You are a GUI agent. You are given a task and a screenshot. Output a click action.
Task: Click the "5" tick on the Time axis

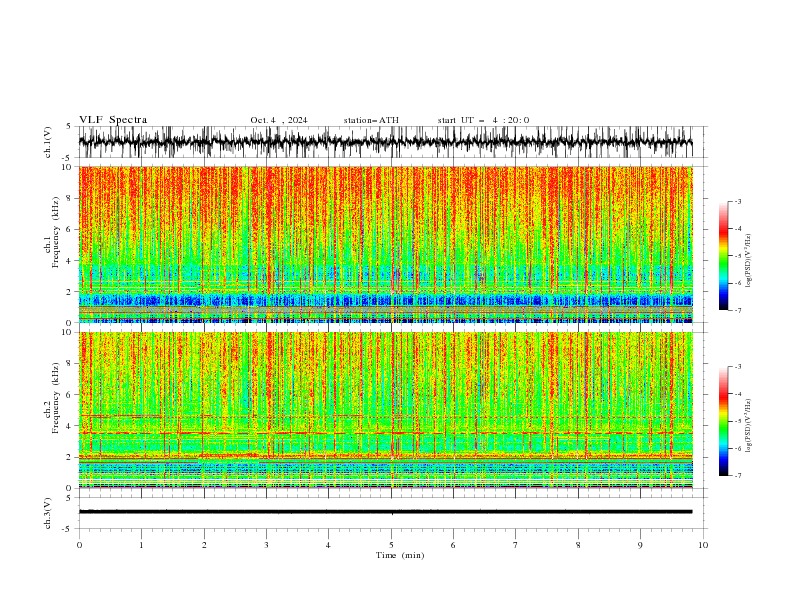(x=391, y=545)
